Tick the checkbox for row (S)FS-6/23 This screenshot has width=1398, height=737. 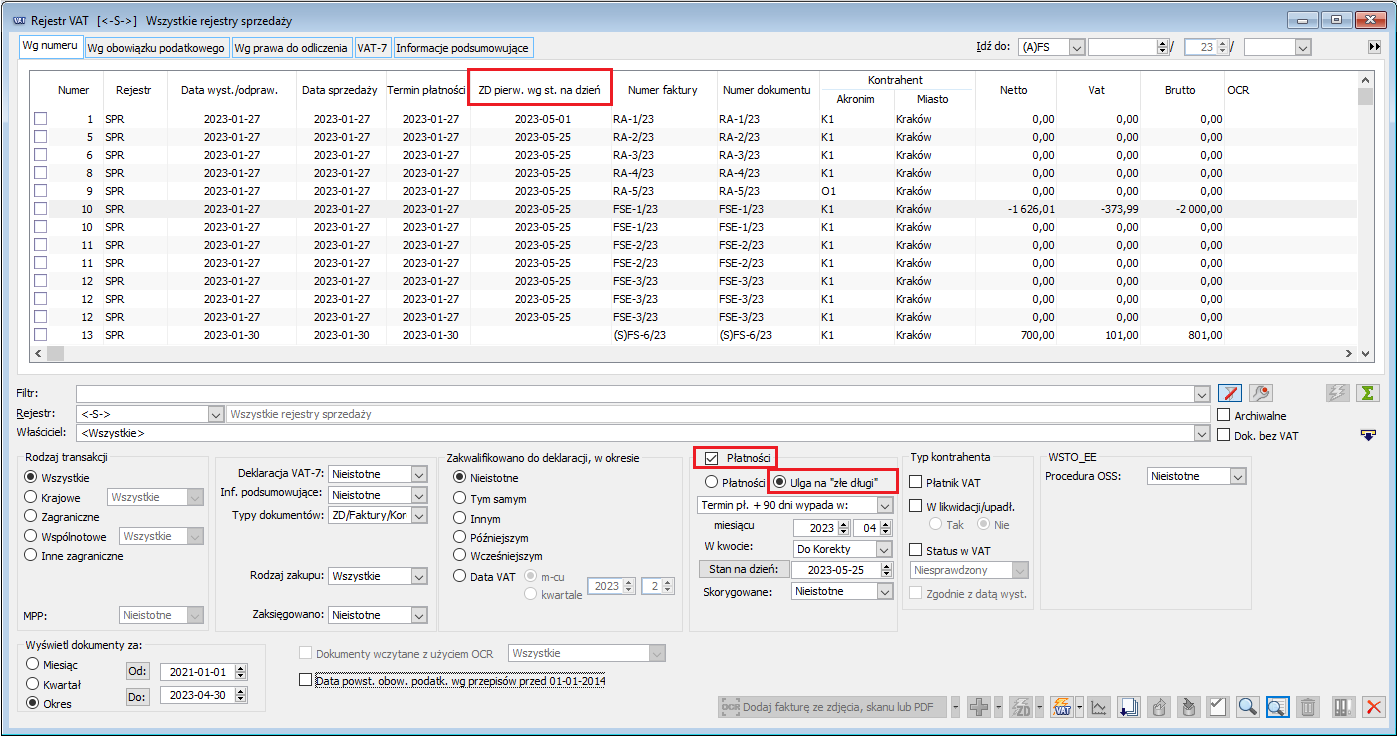41,335
